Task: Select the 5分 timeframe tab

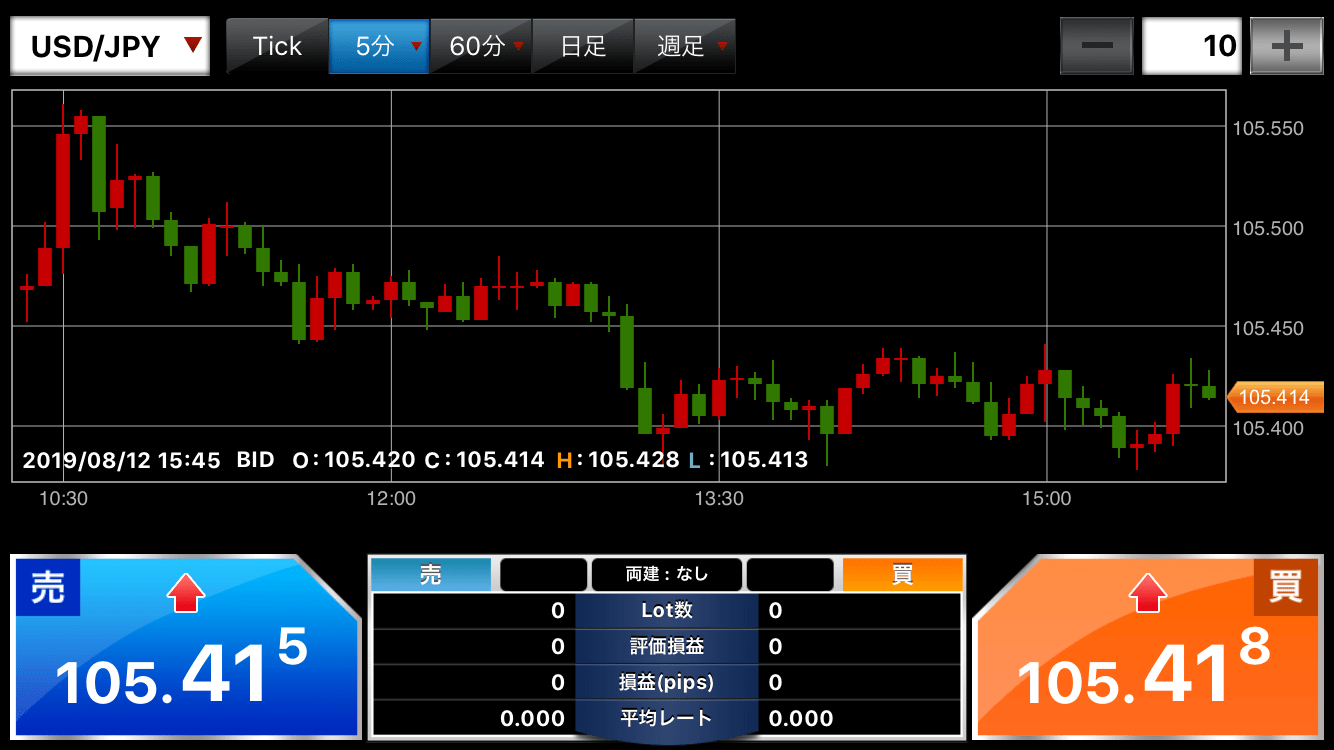Action: (x=380, y=46)
